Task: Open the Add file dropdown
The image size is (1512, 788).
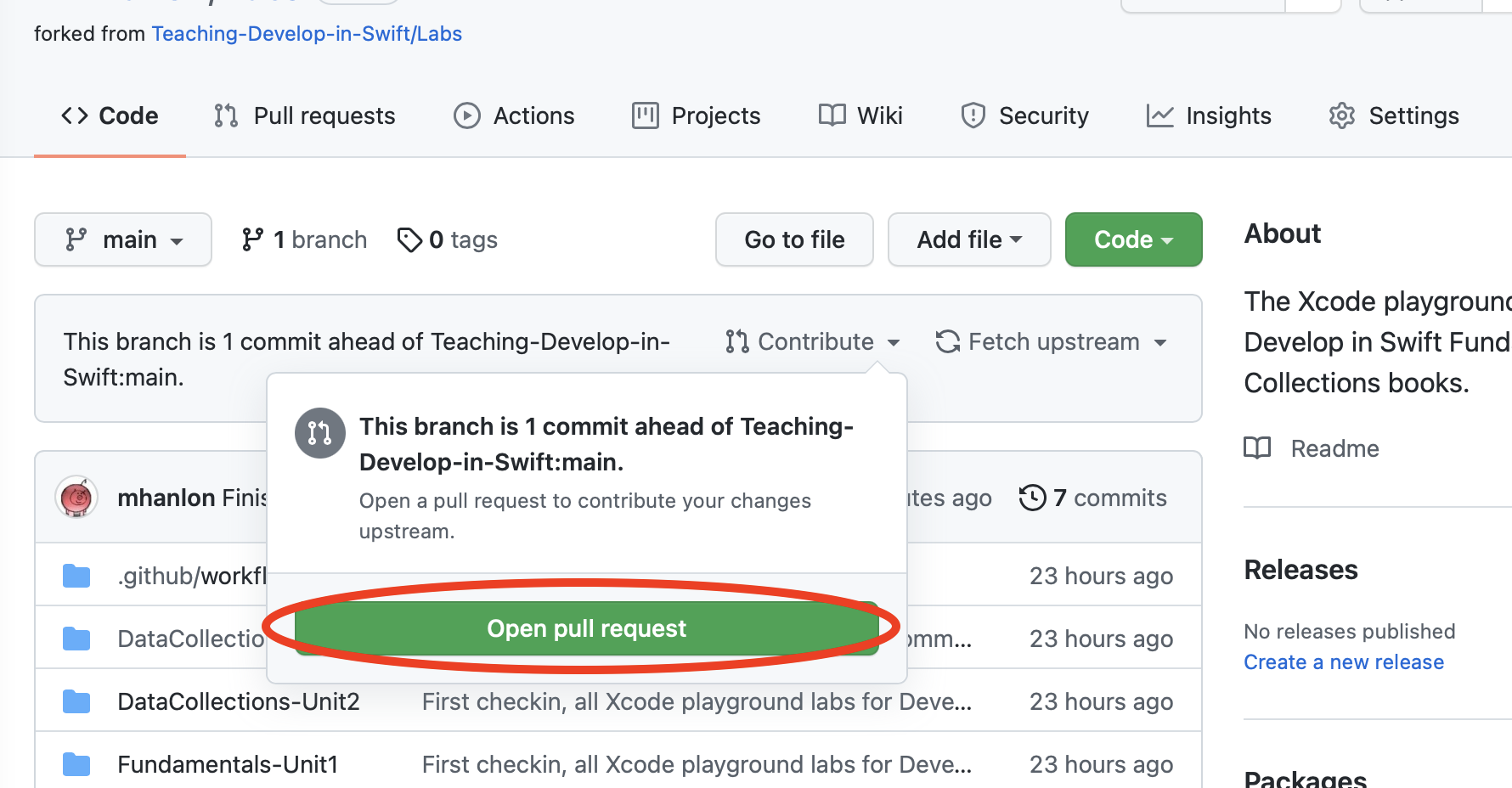Action: [x=969, y=239]
